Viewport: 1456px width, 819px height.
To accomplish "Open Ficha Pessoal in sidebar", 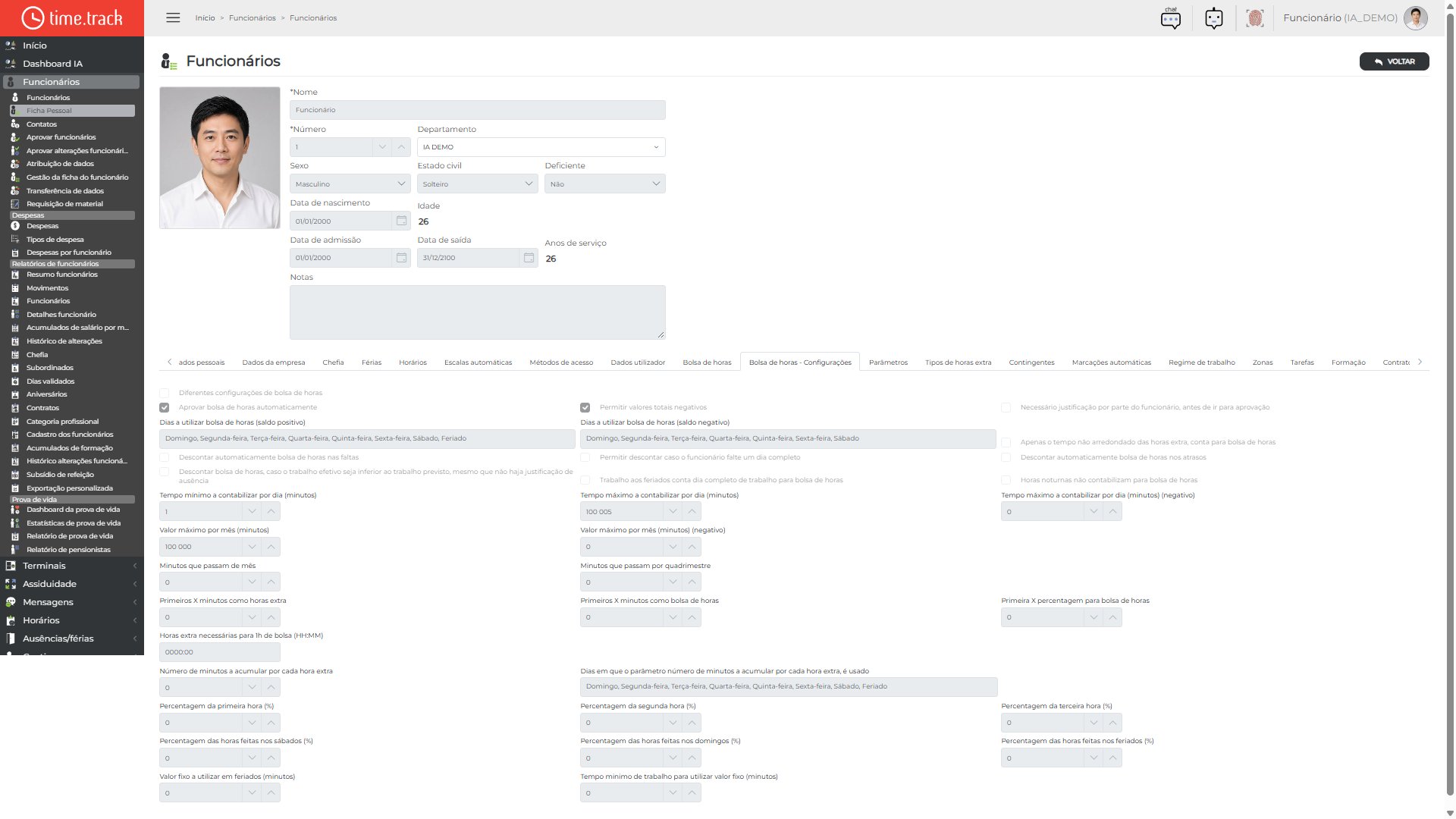I will coord(73,111).
